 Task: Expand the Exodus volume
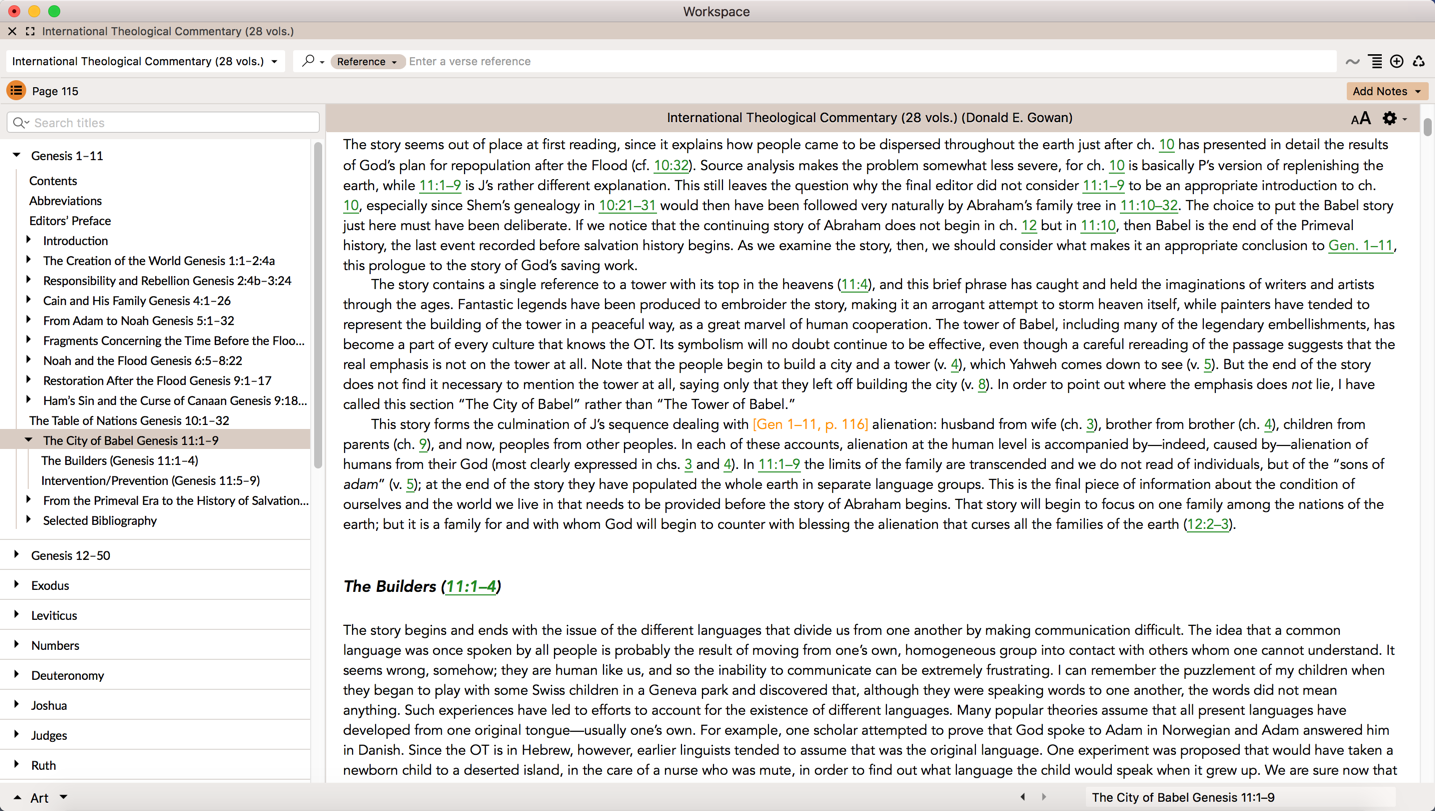tap(17, 585)
